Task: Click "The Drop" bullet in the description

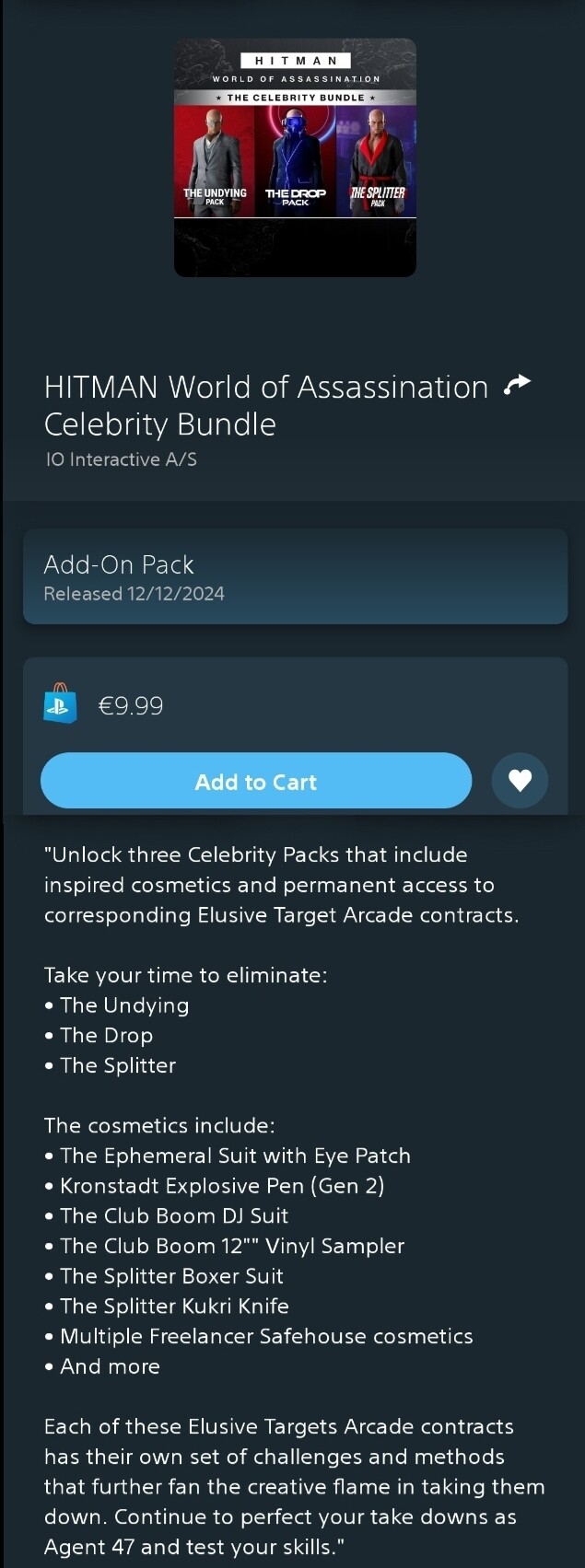Action: (x=106, y=1036)
